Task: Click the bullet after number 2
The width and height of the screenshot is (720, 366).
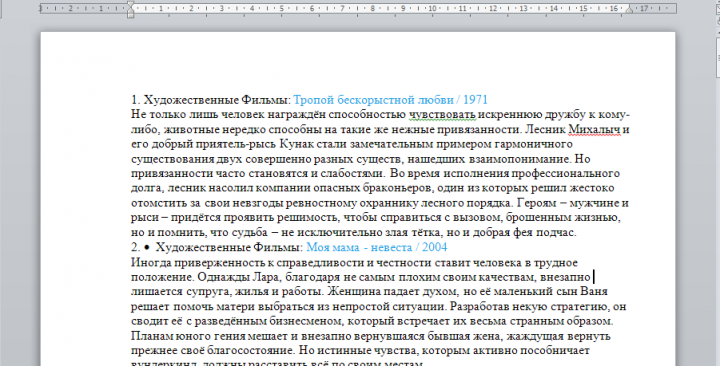Action: [x=147, y=248]
